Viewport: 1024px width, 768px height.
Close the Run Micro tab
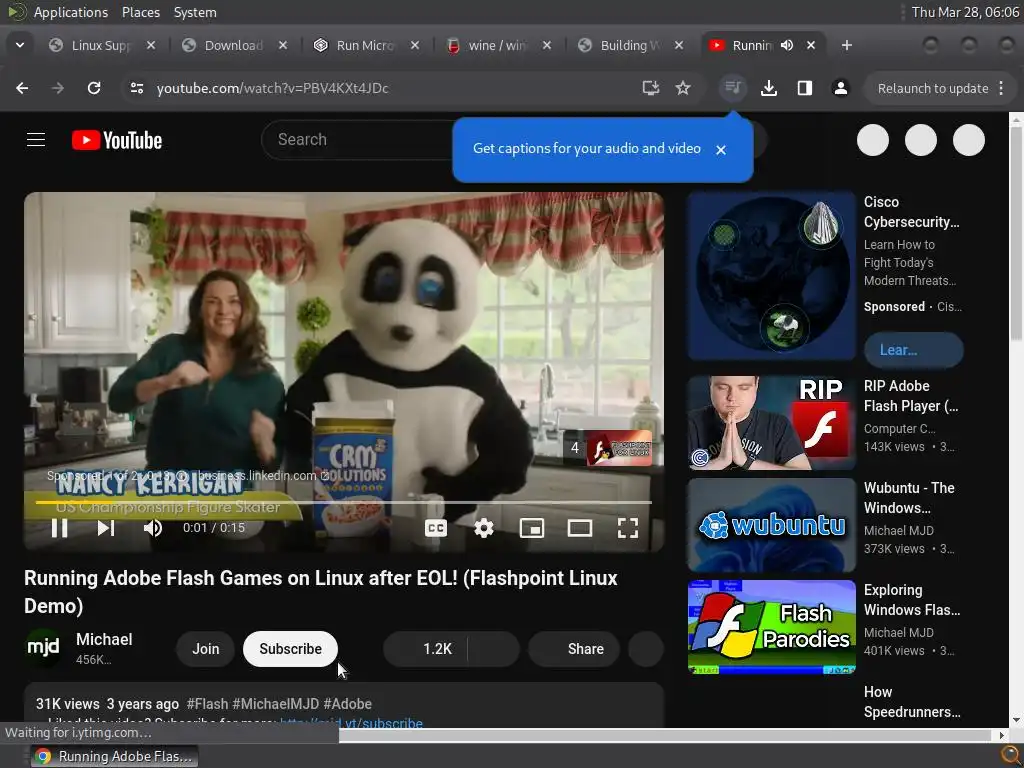point(415,45)
